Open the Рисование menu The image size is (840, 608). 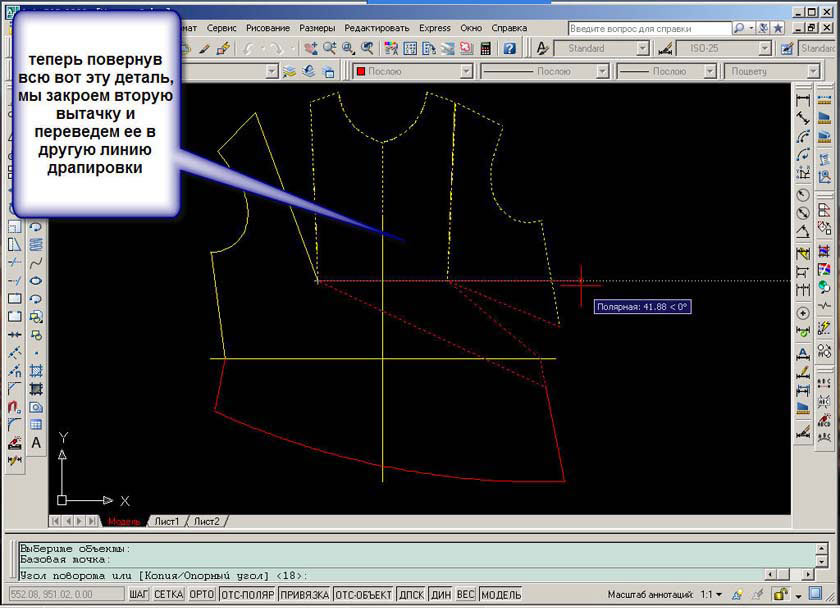click(268, 28)
